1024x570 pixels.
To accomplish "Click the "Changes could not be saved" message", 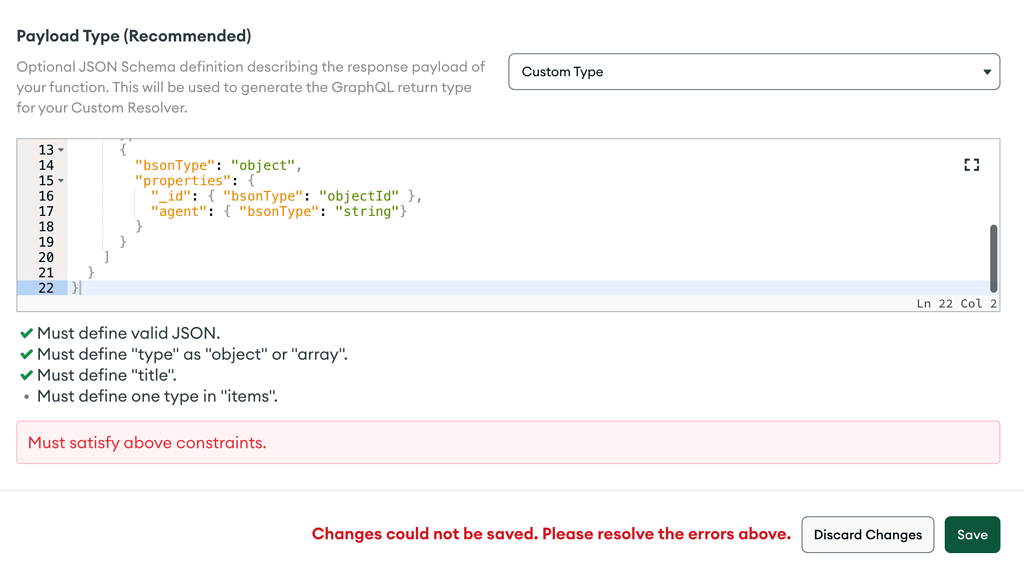I will (x=551, y=534).
